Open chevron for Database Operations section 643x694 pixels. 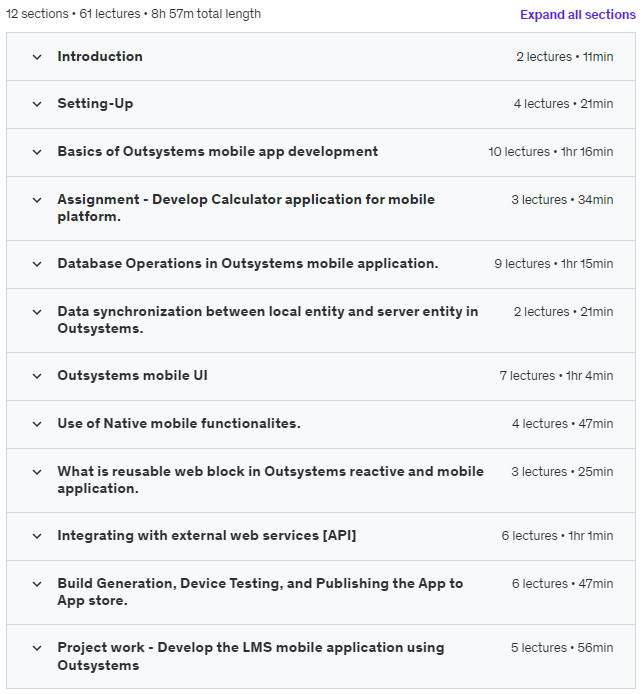[37, 264]
